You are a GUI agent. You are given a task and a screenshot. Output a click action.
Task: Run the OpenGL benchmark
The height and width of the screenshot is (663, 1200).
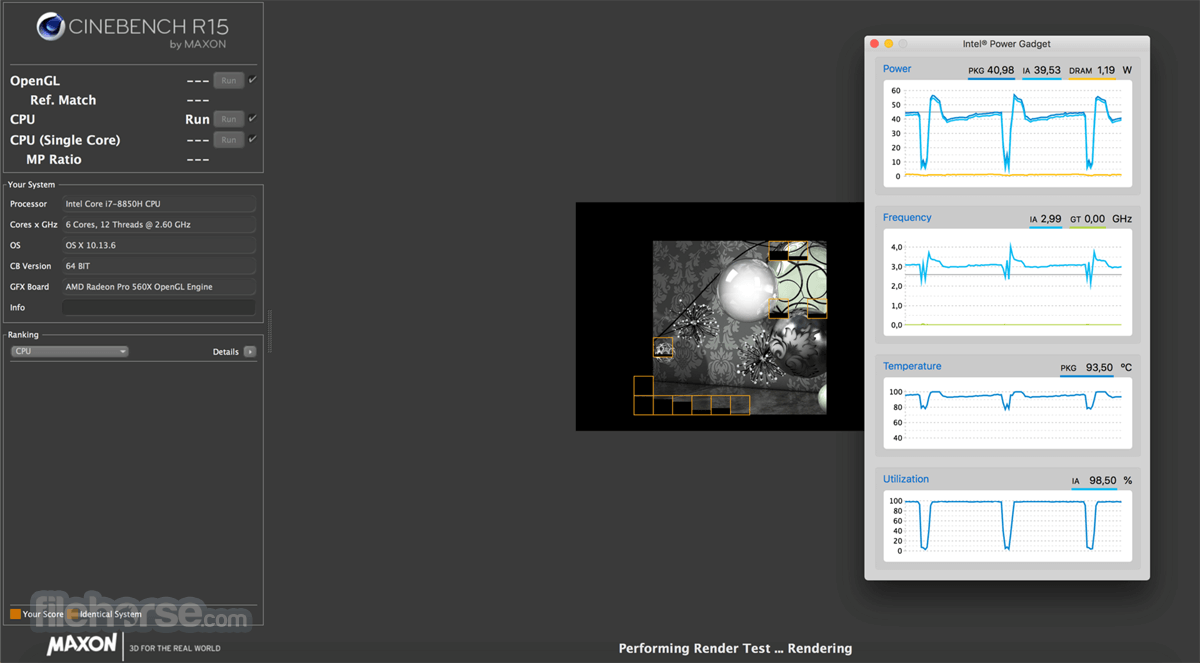click(x=229, y=81)
